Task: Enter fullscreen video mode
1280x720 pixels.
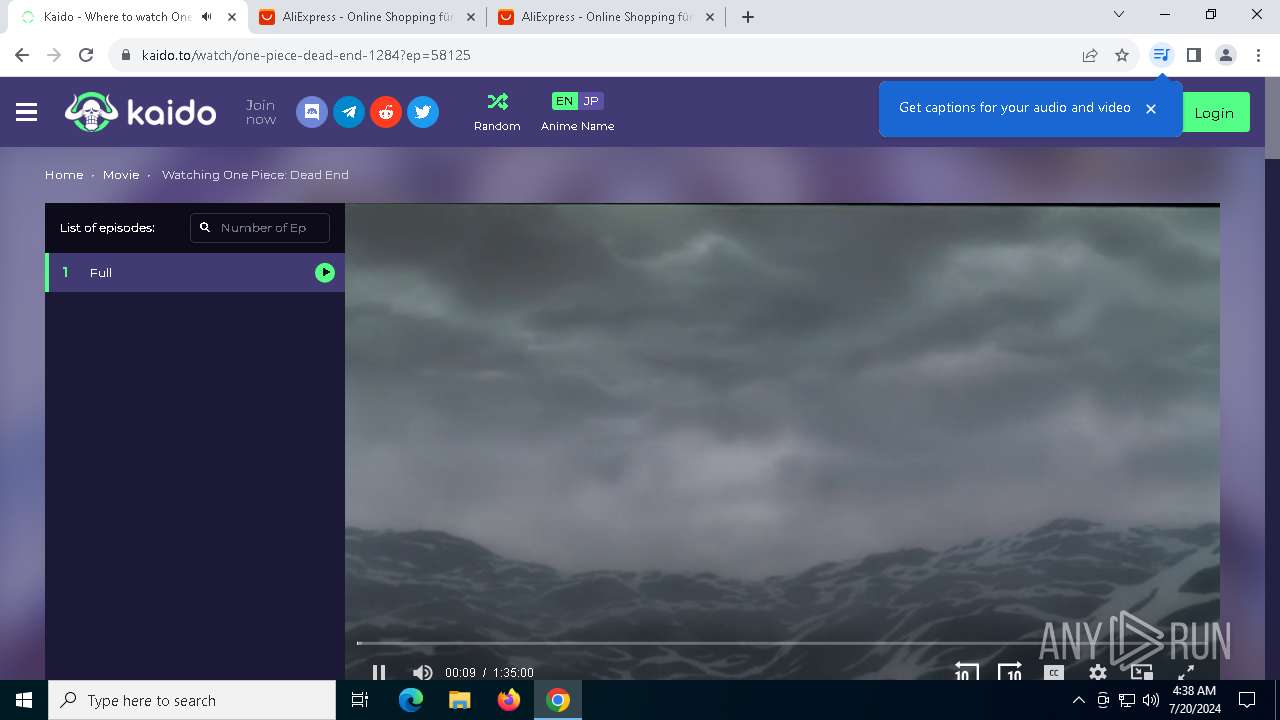Action: pyautogui.click(x=1186, y=673)
